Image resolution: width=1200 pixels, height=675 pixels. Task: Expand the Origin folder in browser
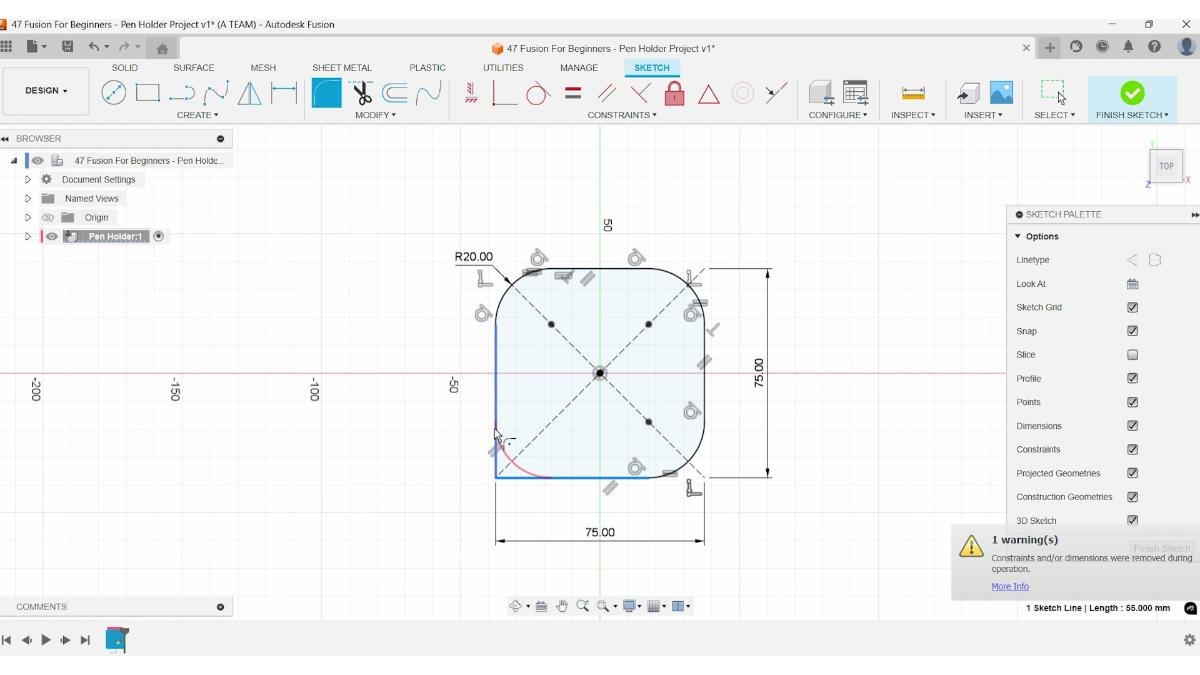pyautogui.click(x=28, y=217)
